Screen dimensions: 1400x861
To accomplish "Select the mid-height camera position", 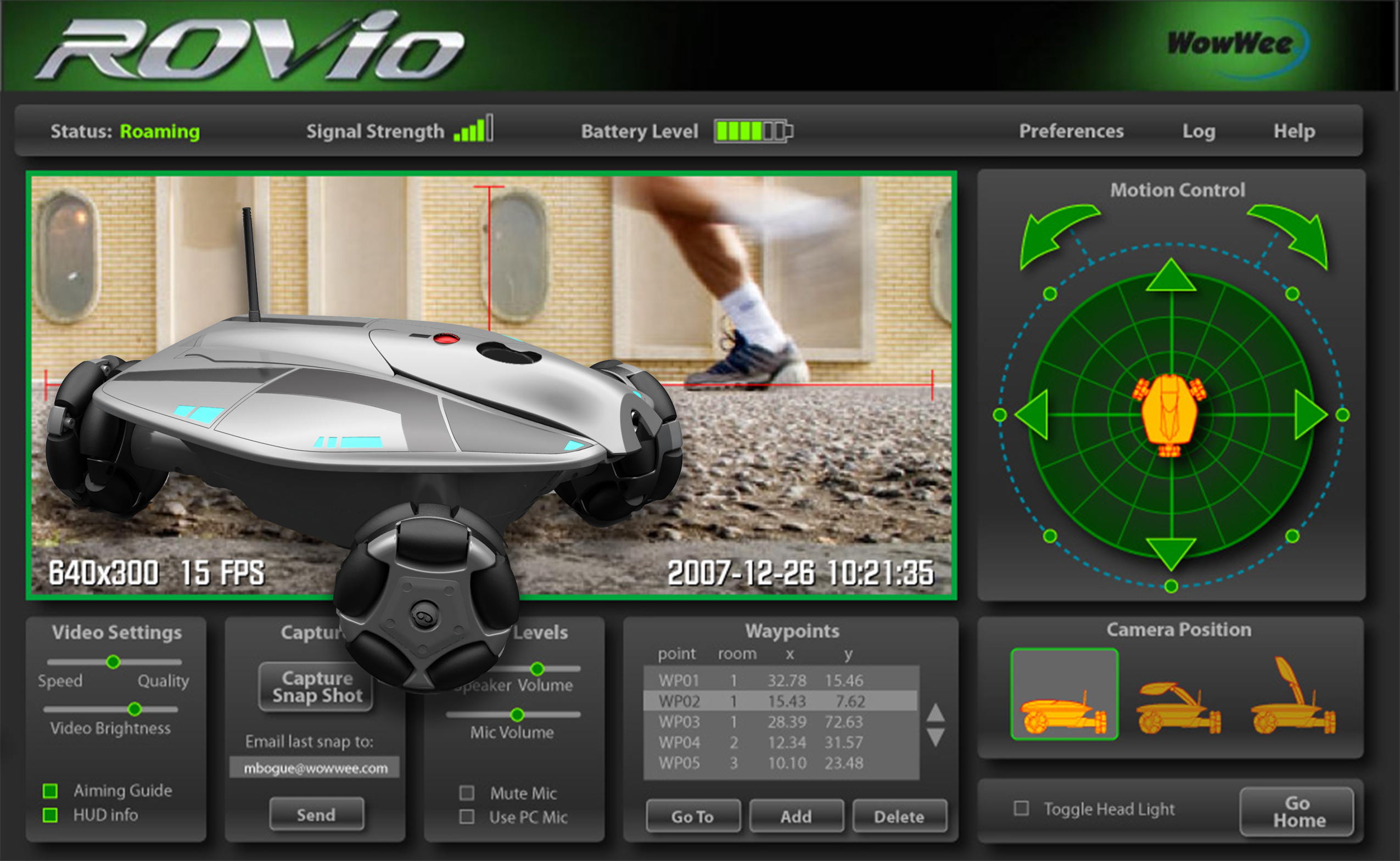I will point(1178,708).
